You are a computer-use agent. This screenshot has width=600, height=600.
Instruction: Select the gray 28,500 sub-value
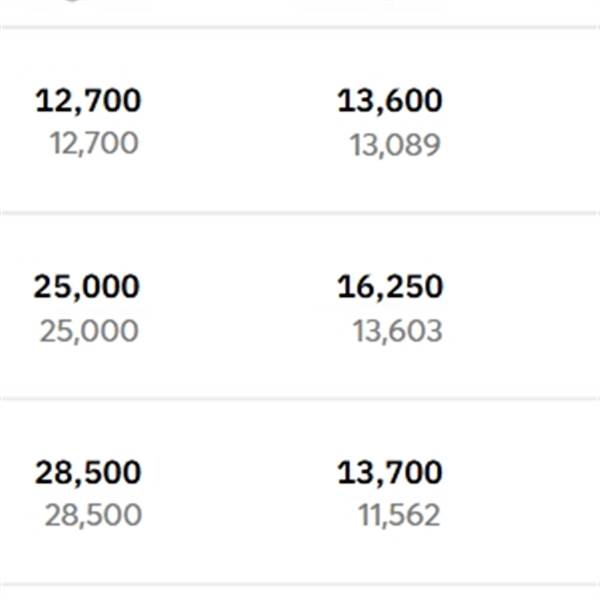93,516
